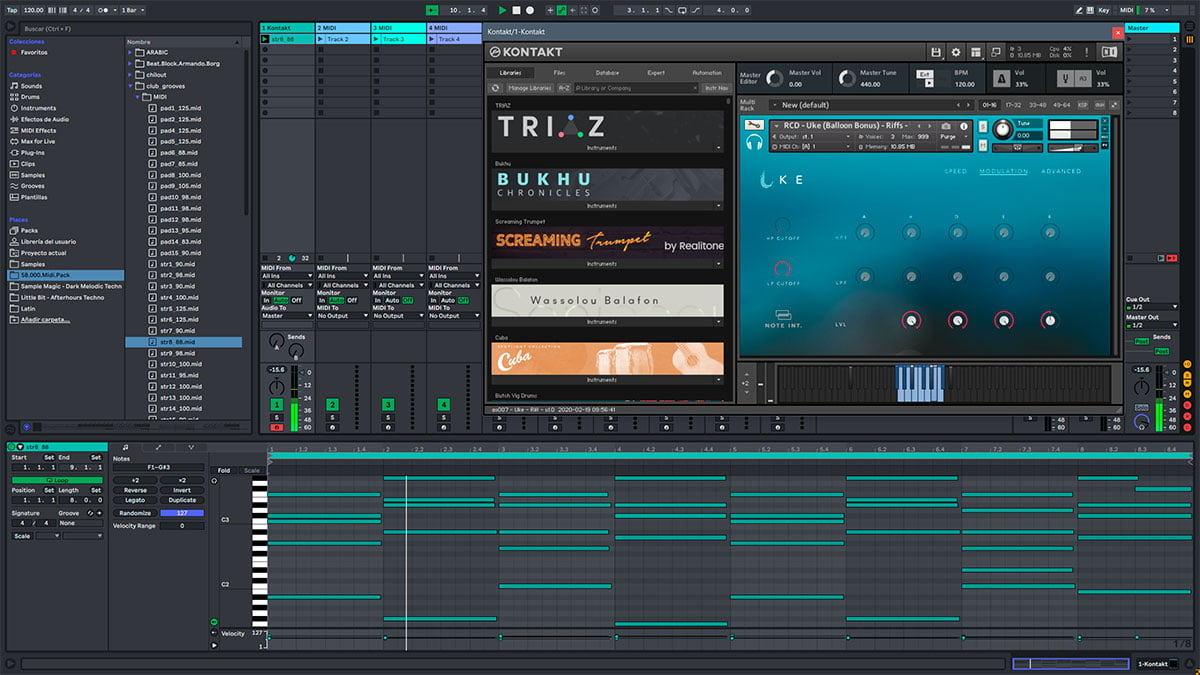The image size is (1200, 675).
Task: Click track 1 activator button
Action: (x=277, y=404)
